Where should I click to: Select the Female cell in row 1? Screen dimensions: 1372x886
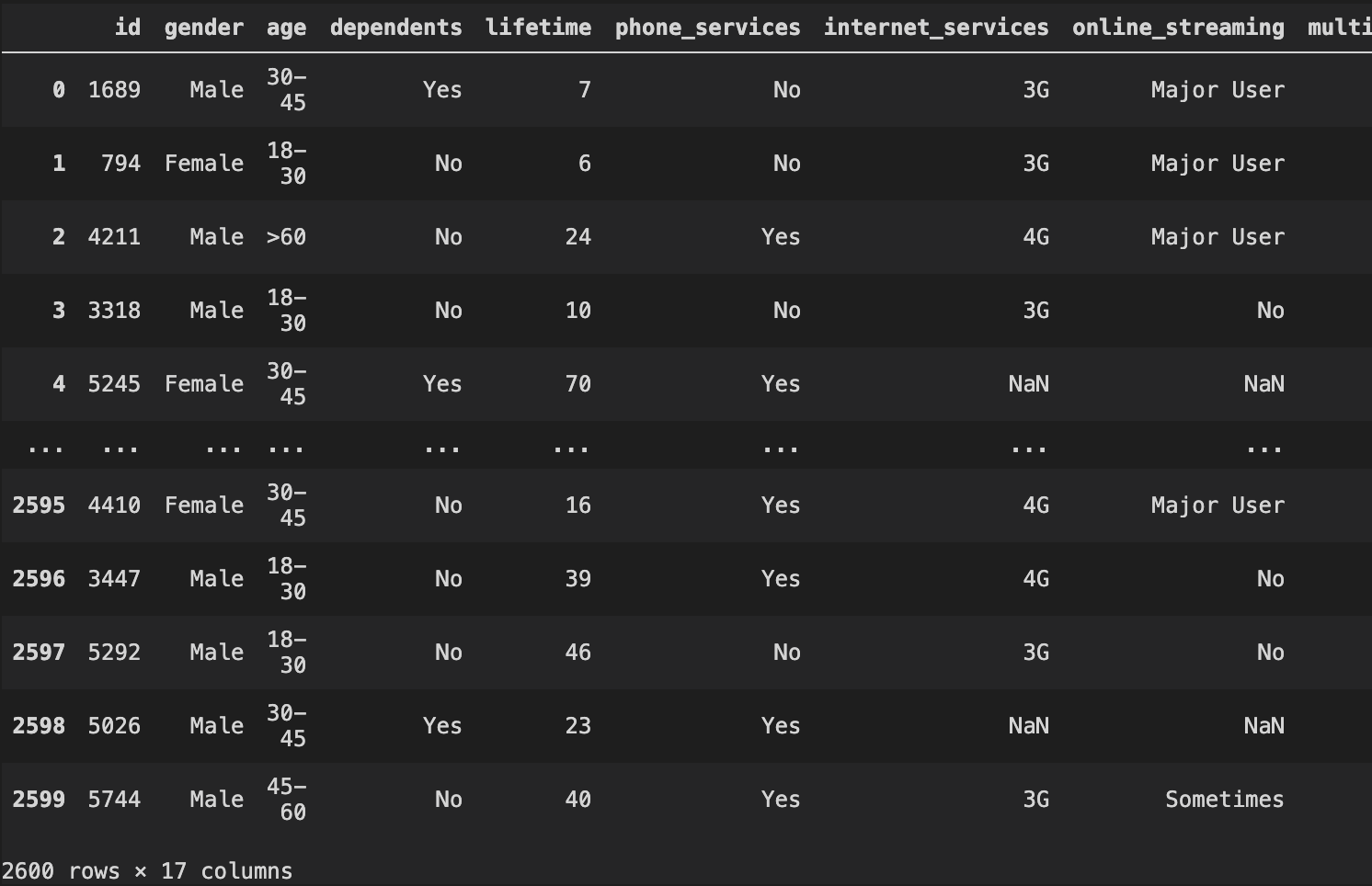tap(203, 163)
